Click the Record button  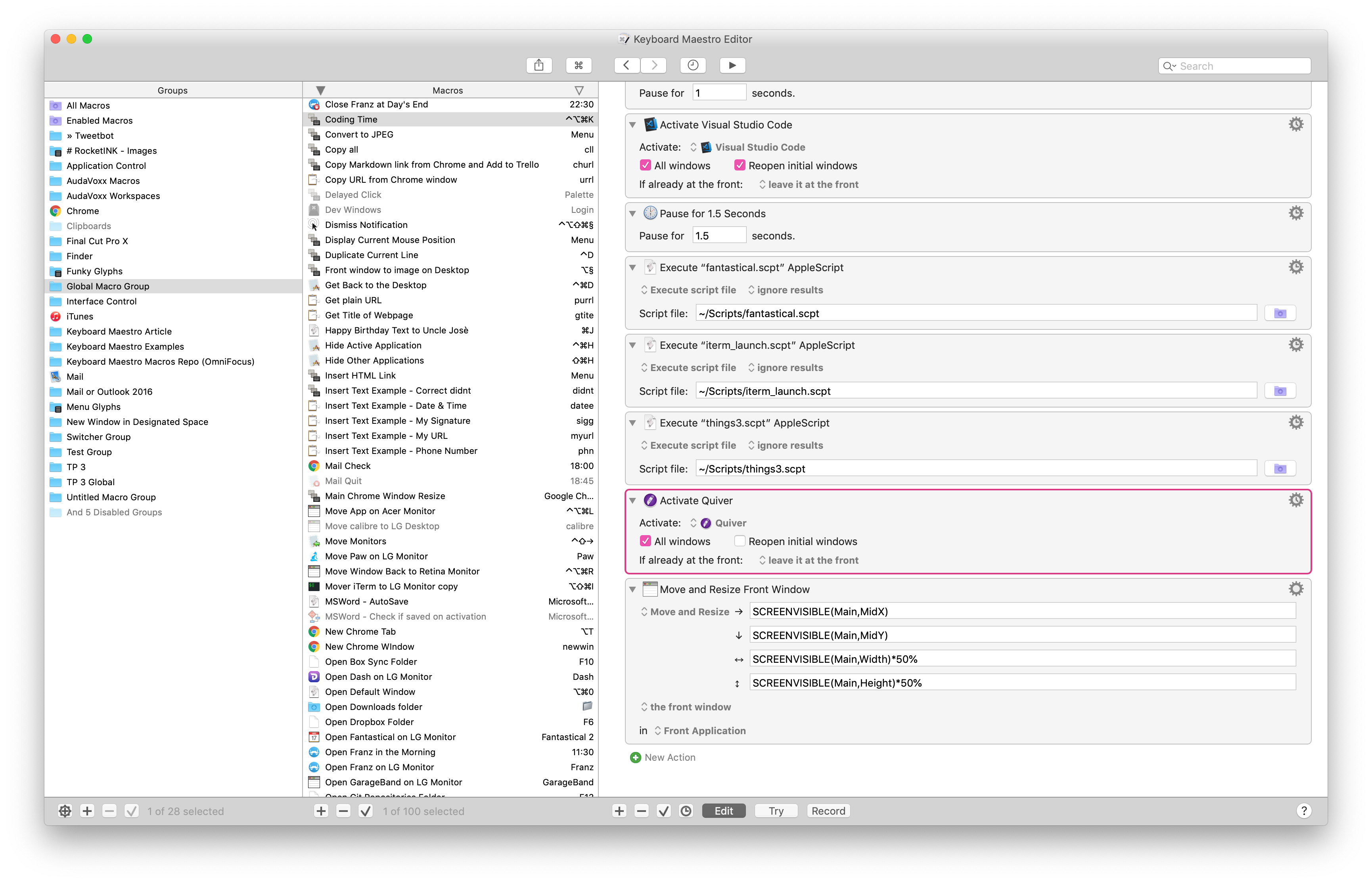pos(828,811)
